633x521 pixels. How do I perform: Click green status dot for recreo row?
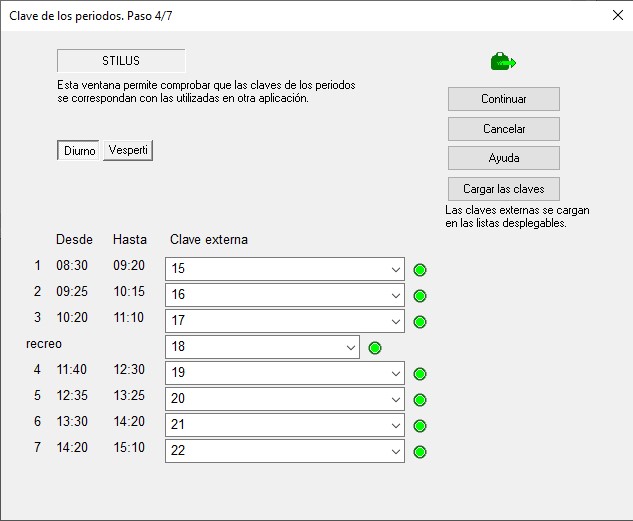pos(375,348)
